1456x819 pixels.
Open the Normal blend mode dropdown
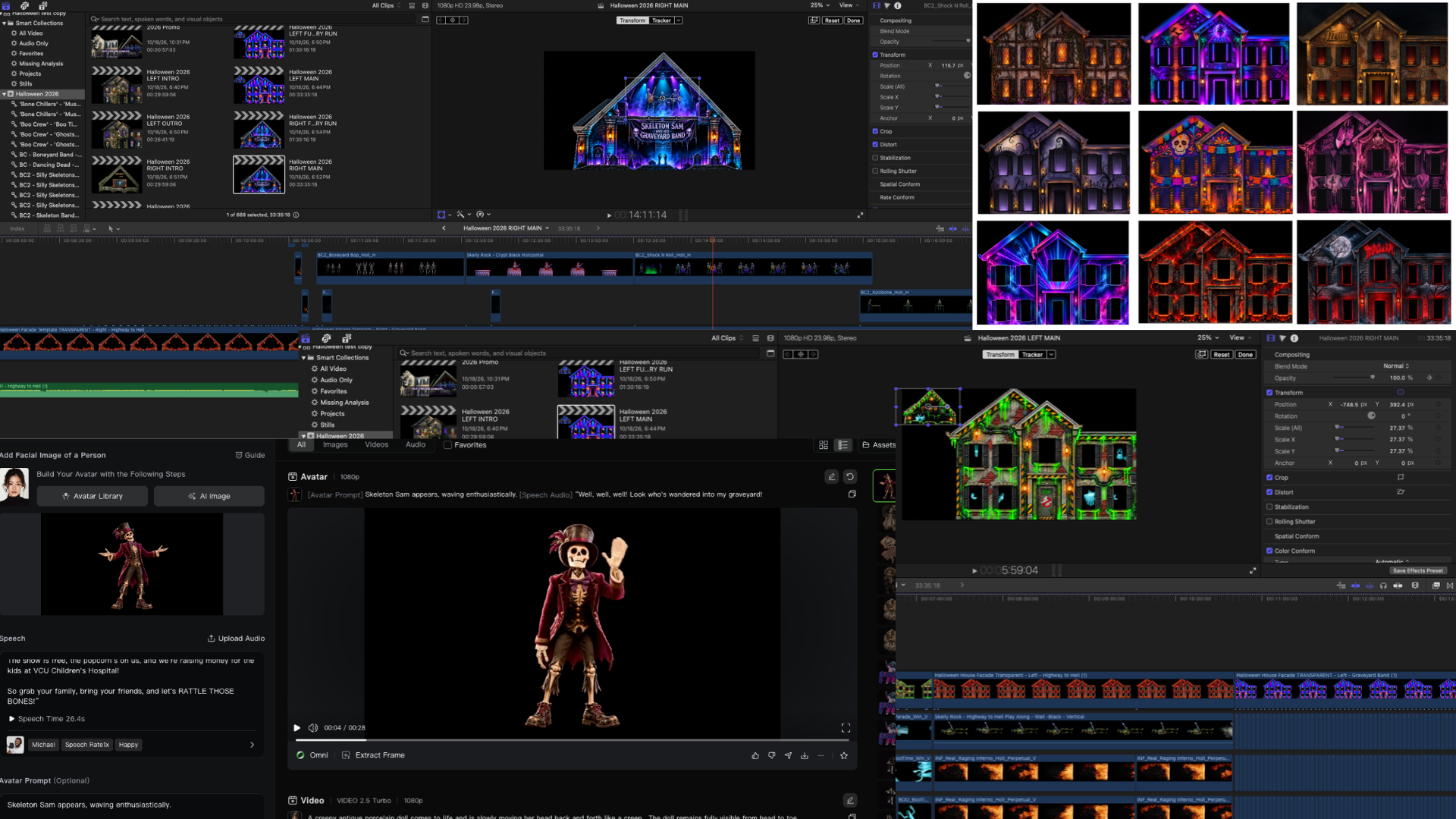click(1396, 366)
